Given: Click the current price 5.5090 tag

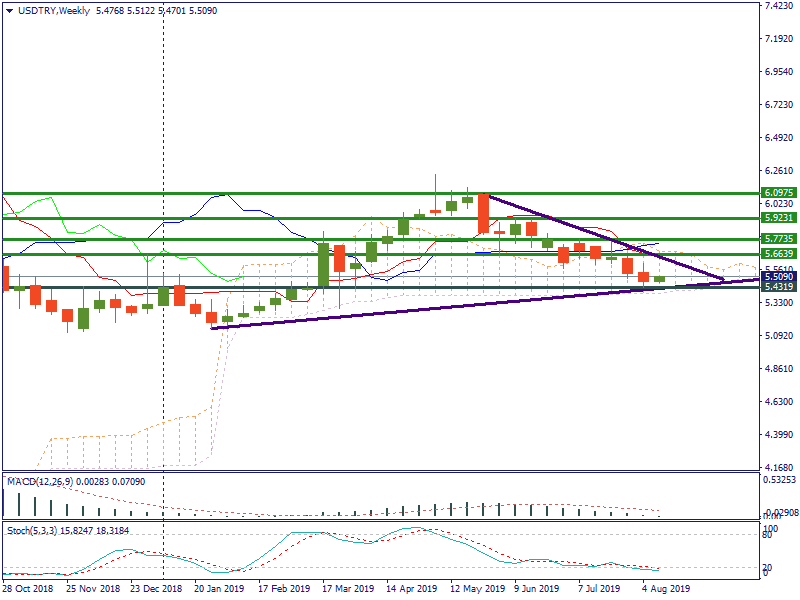Looking at the screenshot, I should coord(778,276).
